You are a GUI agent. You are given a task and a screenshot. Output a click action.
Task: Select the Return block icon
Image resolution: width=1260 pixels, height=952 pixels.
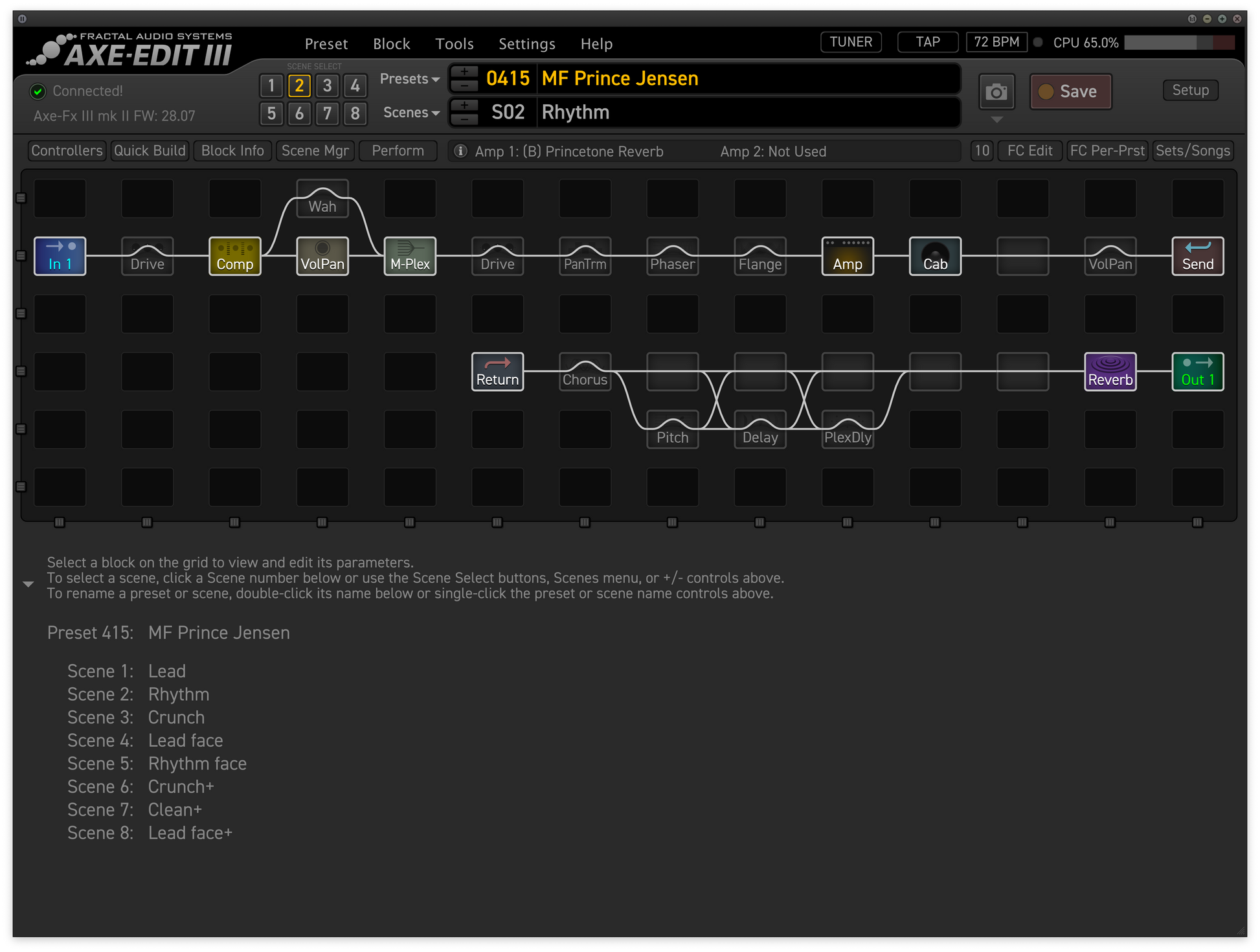pyautogui.click(x=497, y=372)
